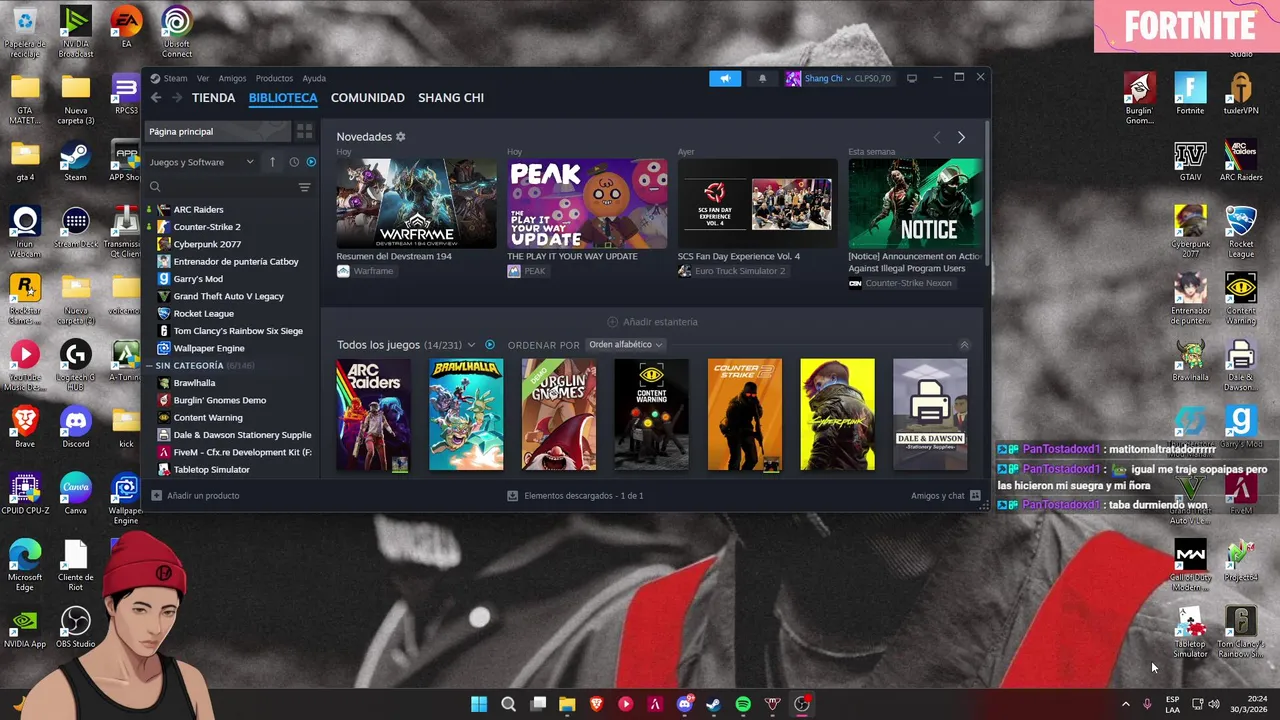The image size is (1280, 720).
Task: Click the Windows Start button
Action: [x=479, y=704]
